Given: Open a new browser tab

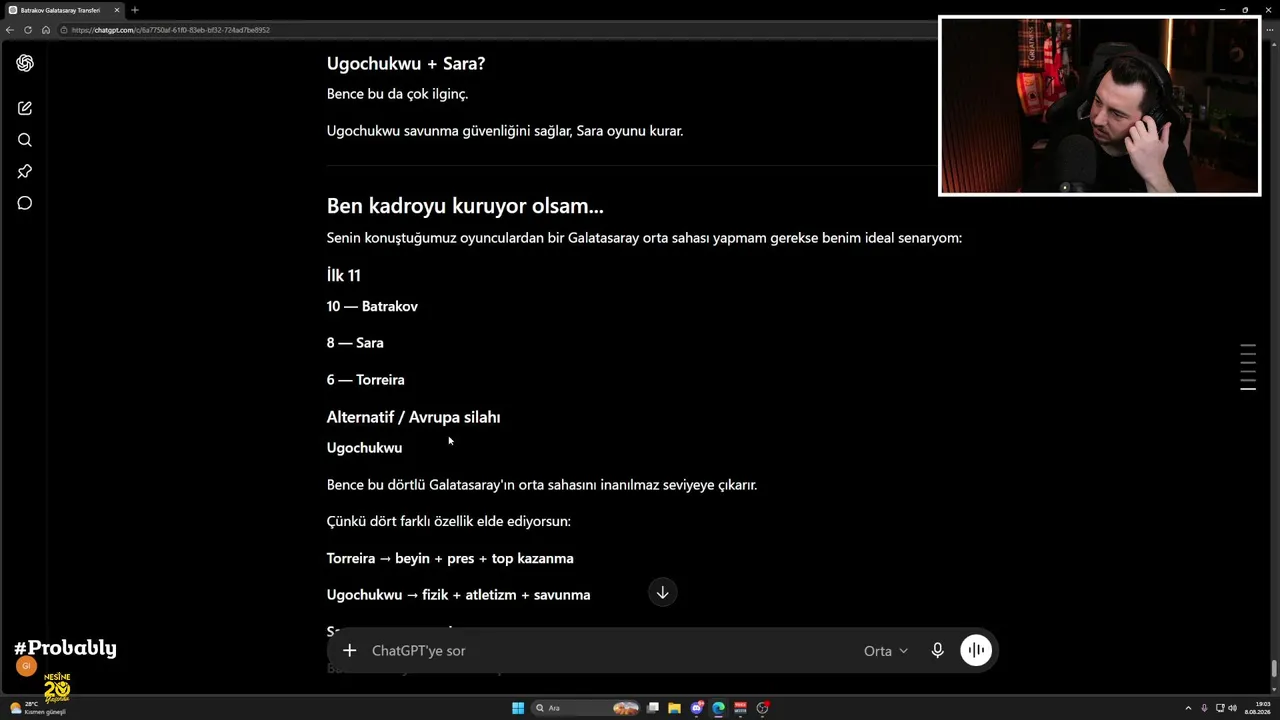Looking at the screenshot, I should (135, 10).
